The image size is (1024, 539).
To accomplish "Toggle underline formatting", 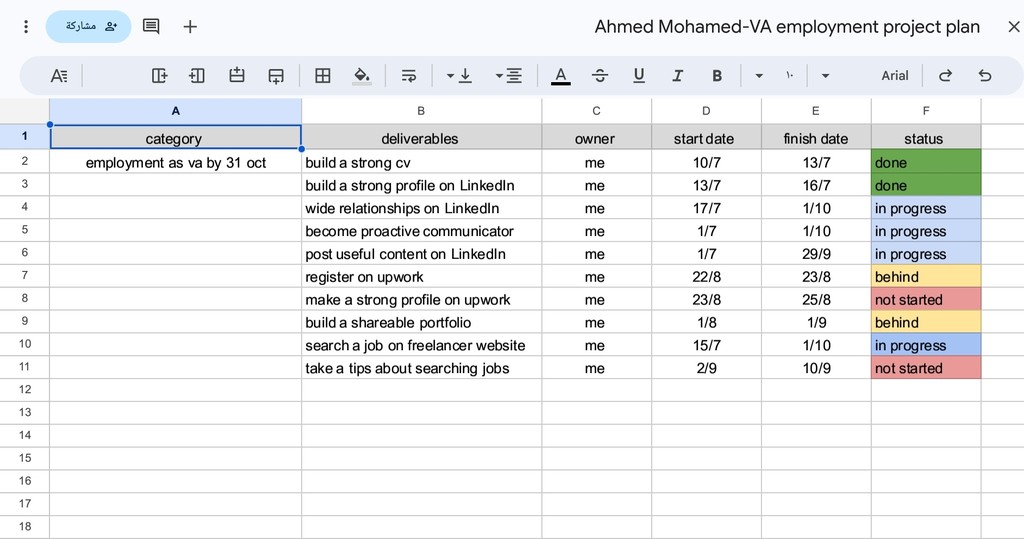I will 639,76.
